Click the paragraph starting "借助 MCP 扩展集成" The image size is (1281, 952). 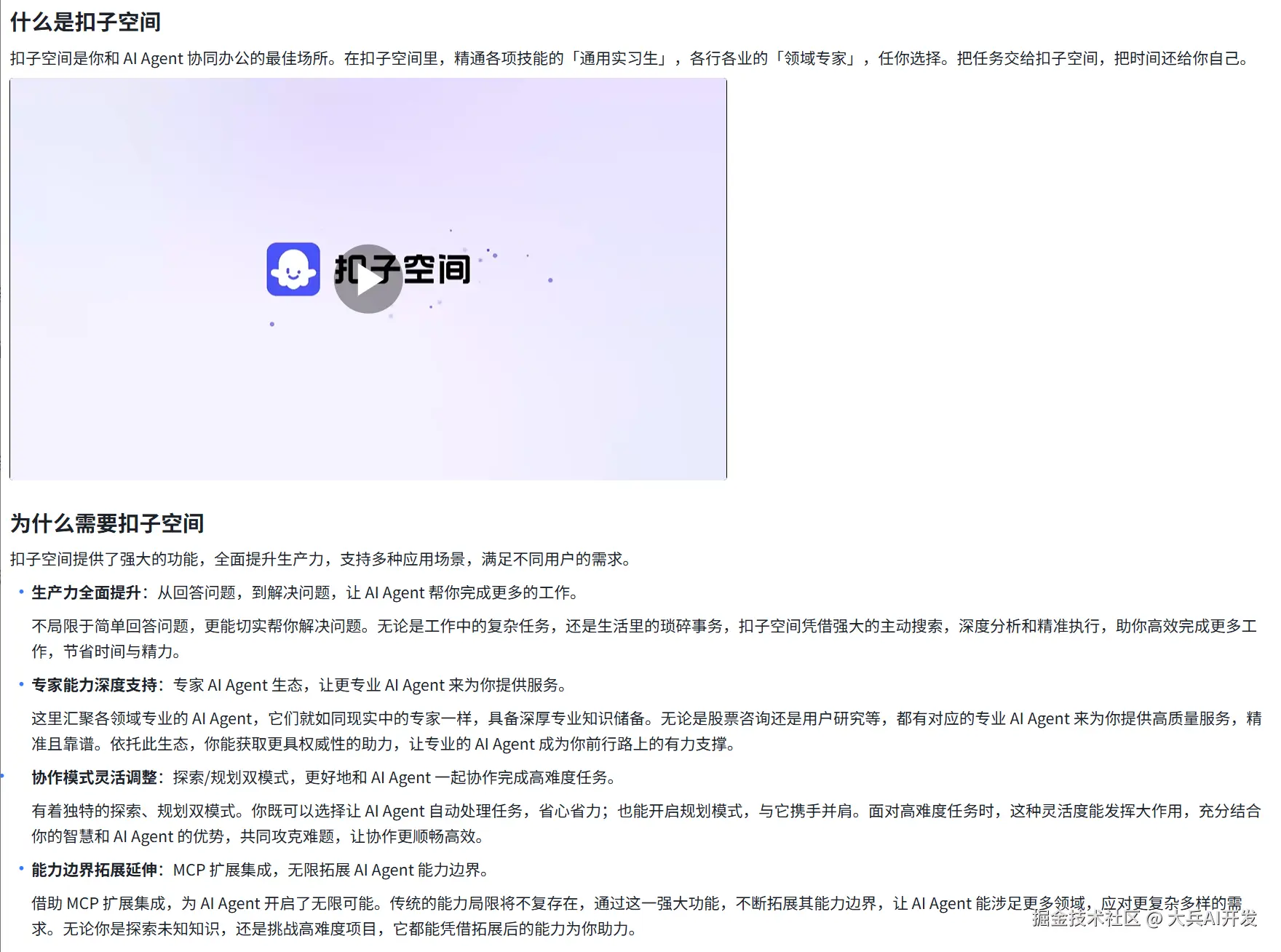637,916
